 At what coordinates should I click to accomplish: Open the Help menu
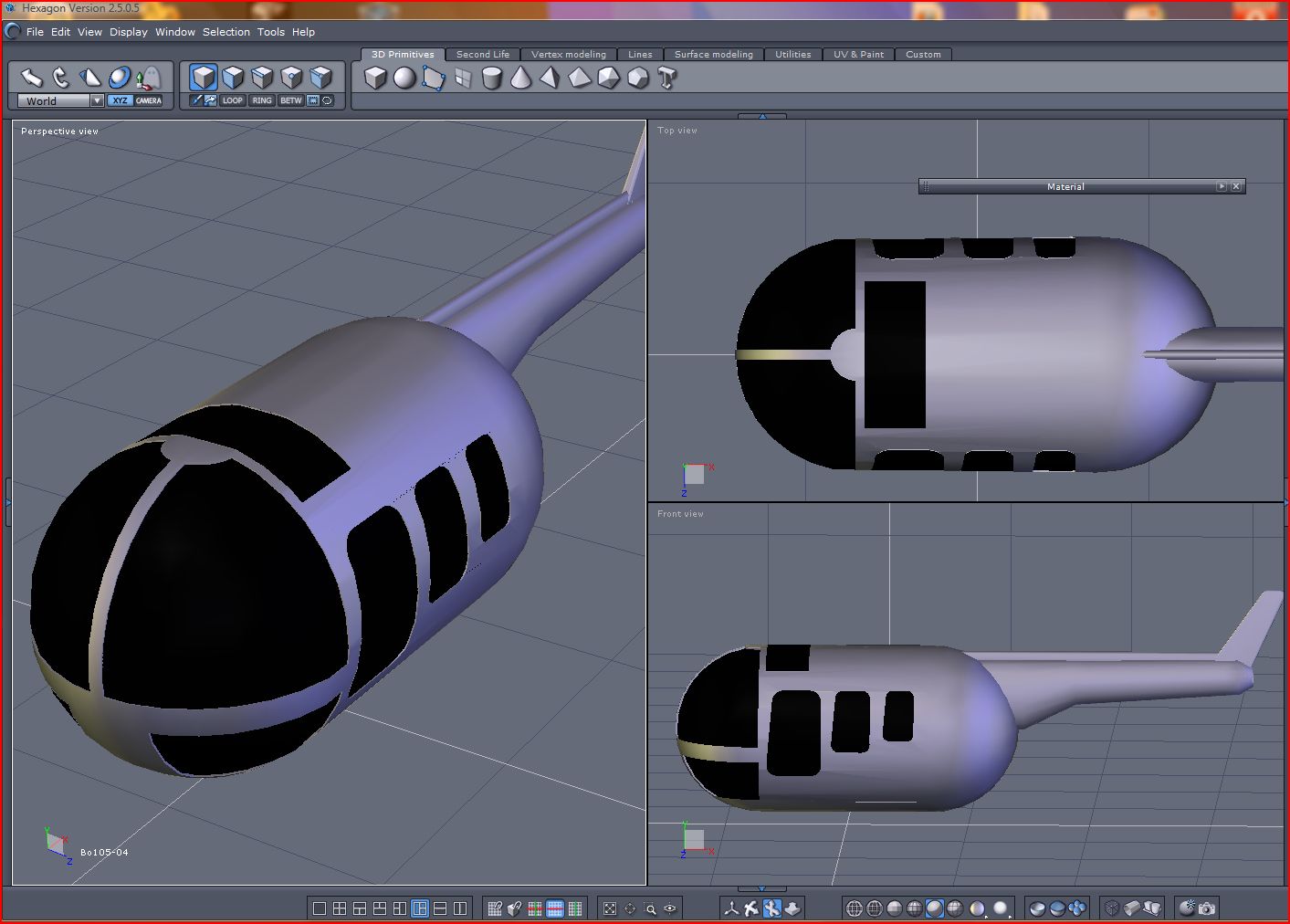(303, 32)
